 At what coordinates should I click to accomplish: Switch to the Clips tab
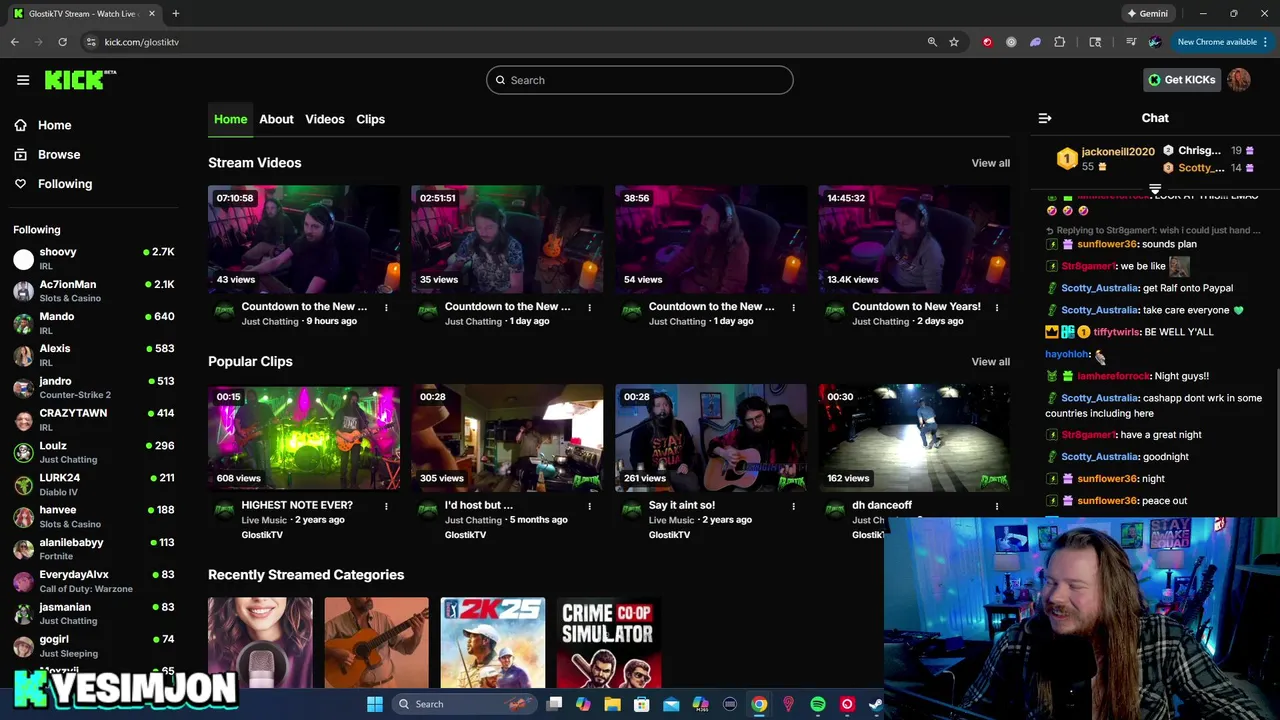click(370, 119)
